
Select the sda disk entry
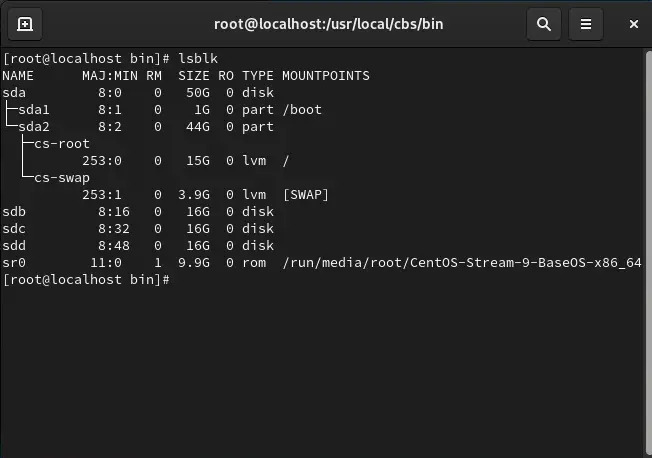14,93
